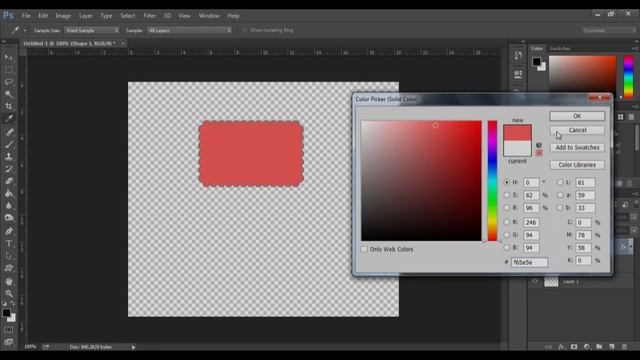
Task: Select the Lasso tool
Action: (9, 82)
